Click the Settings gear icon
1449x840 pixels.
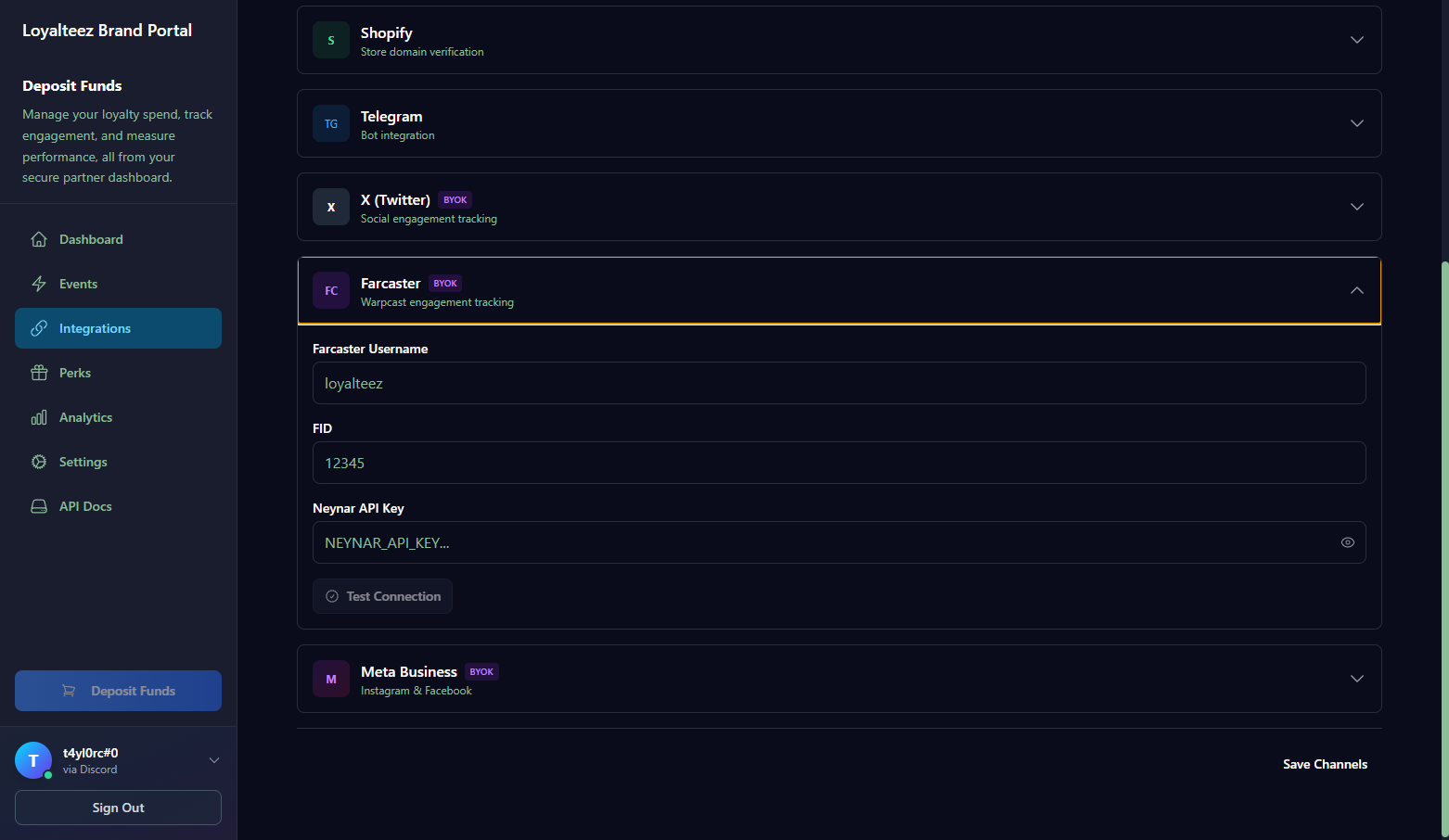coord(39,461)
